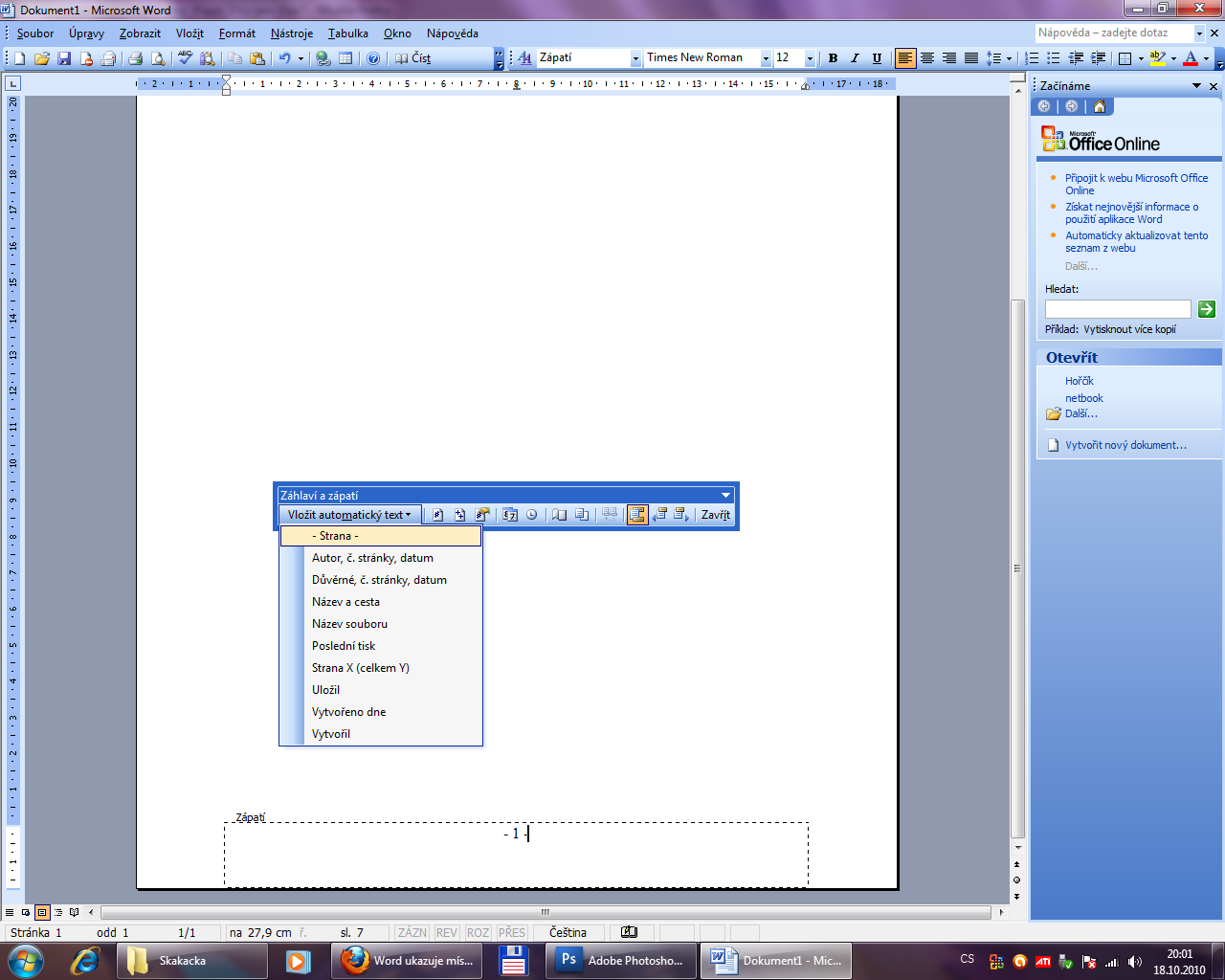Insert the date in the footer toolbar
Image resolution: width=1225 pixels, height=980 pixels.
pyautogui.click(x=509, y=515)
